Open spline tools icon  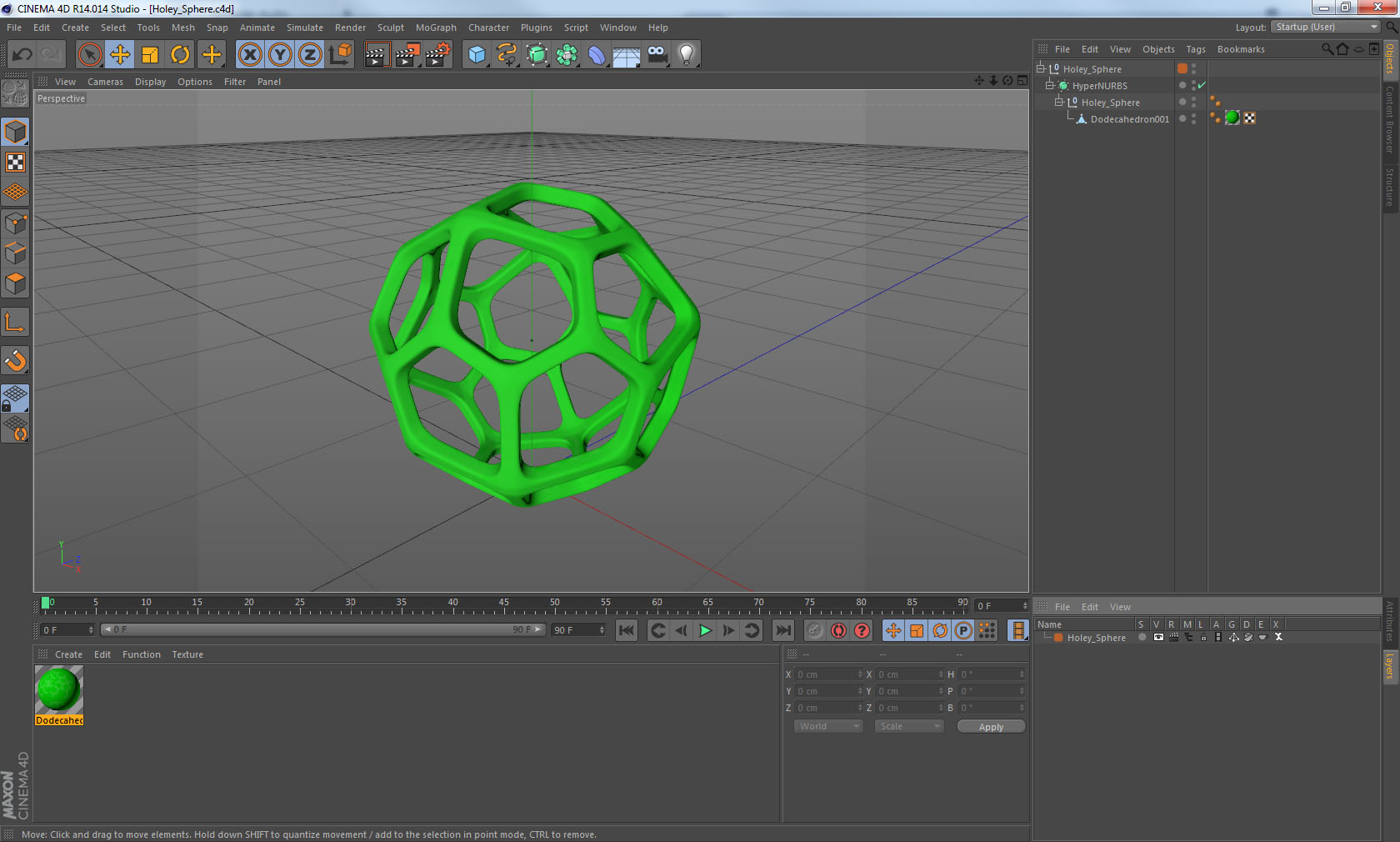click(x=507, y=55)
